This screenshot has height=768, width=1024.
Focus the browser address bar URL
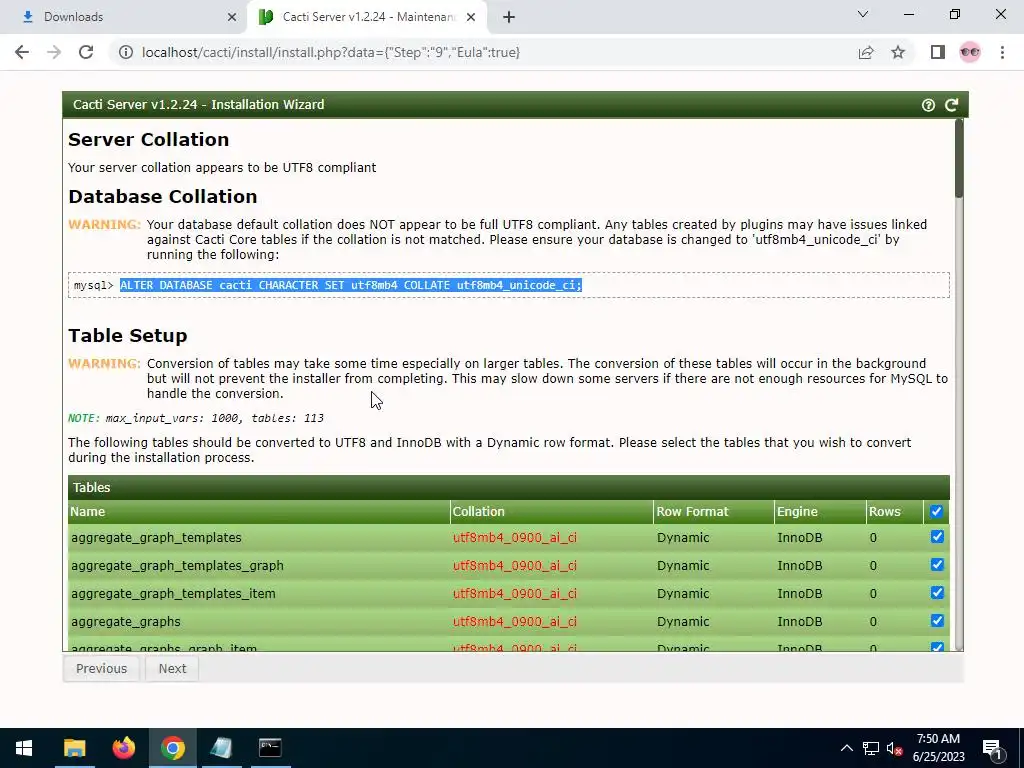pos(331,52)
